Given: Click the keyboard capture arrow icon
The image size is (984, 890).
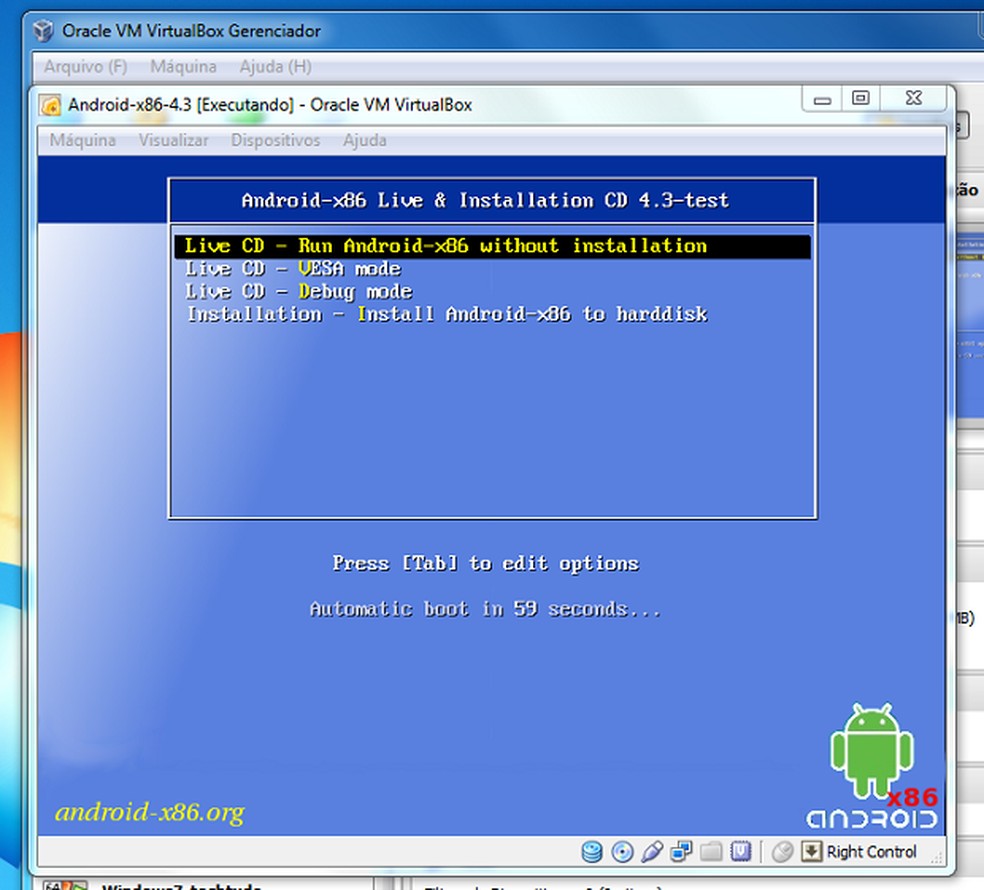Looking at the screenshot, I should point(811,852).
